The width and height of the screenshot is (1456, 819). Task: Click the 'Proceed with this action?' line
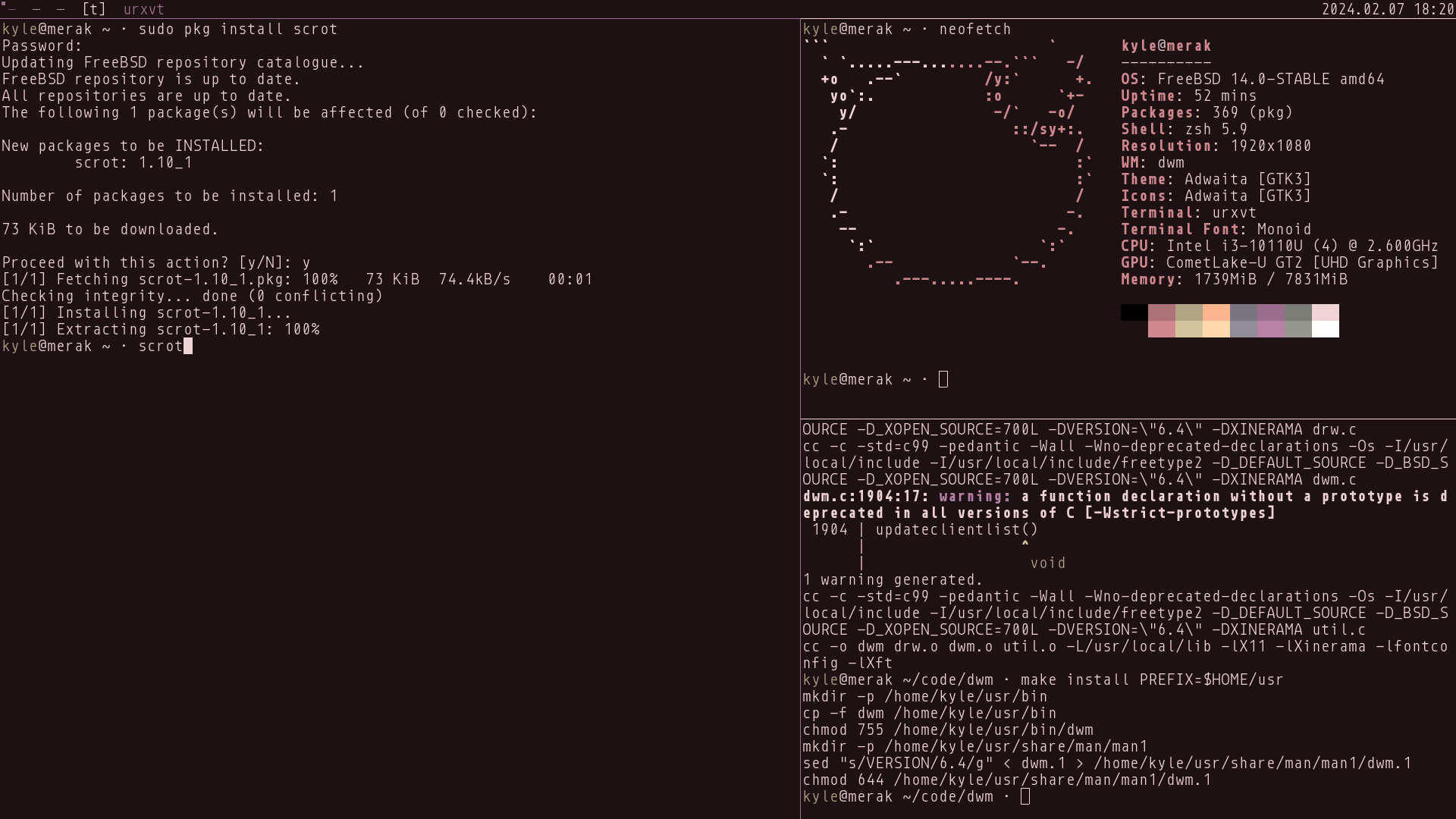tap(156, 263)
